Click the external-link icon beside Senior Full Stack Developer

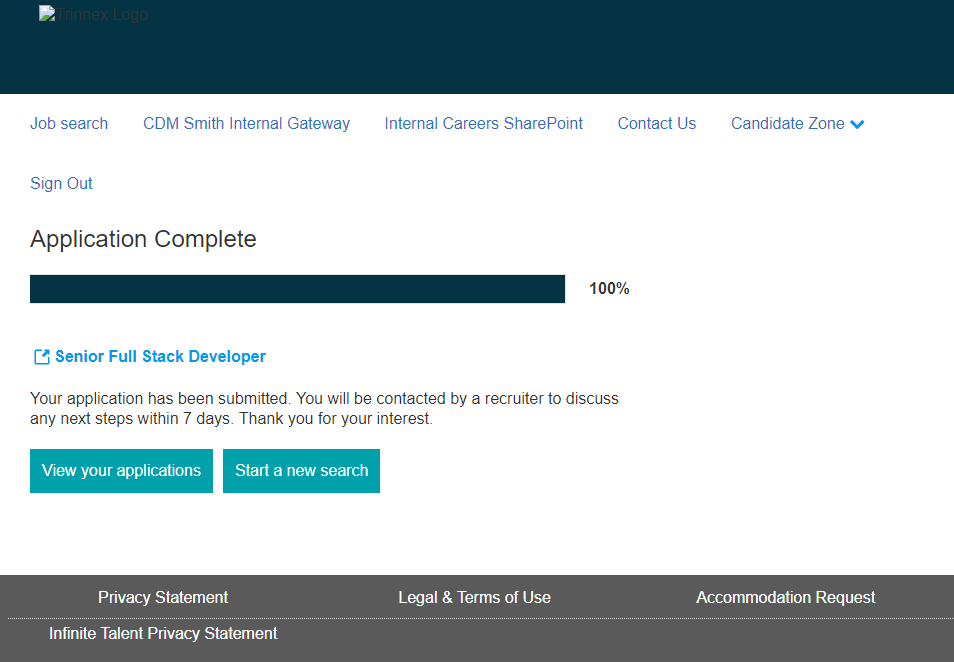pyautogui.click(x=42, y=357)
